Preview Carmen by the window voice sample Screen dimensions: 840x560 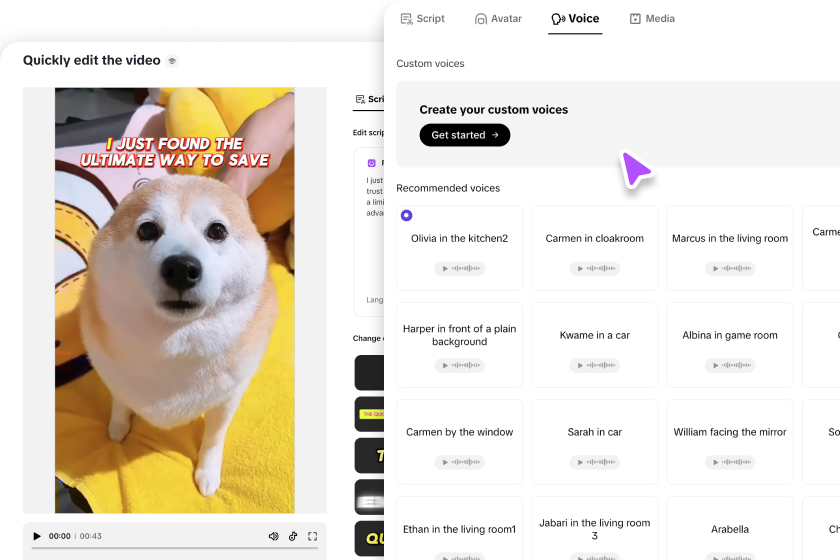460,462
